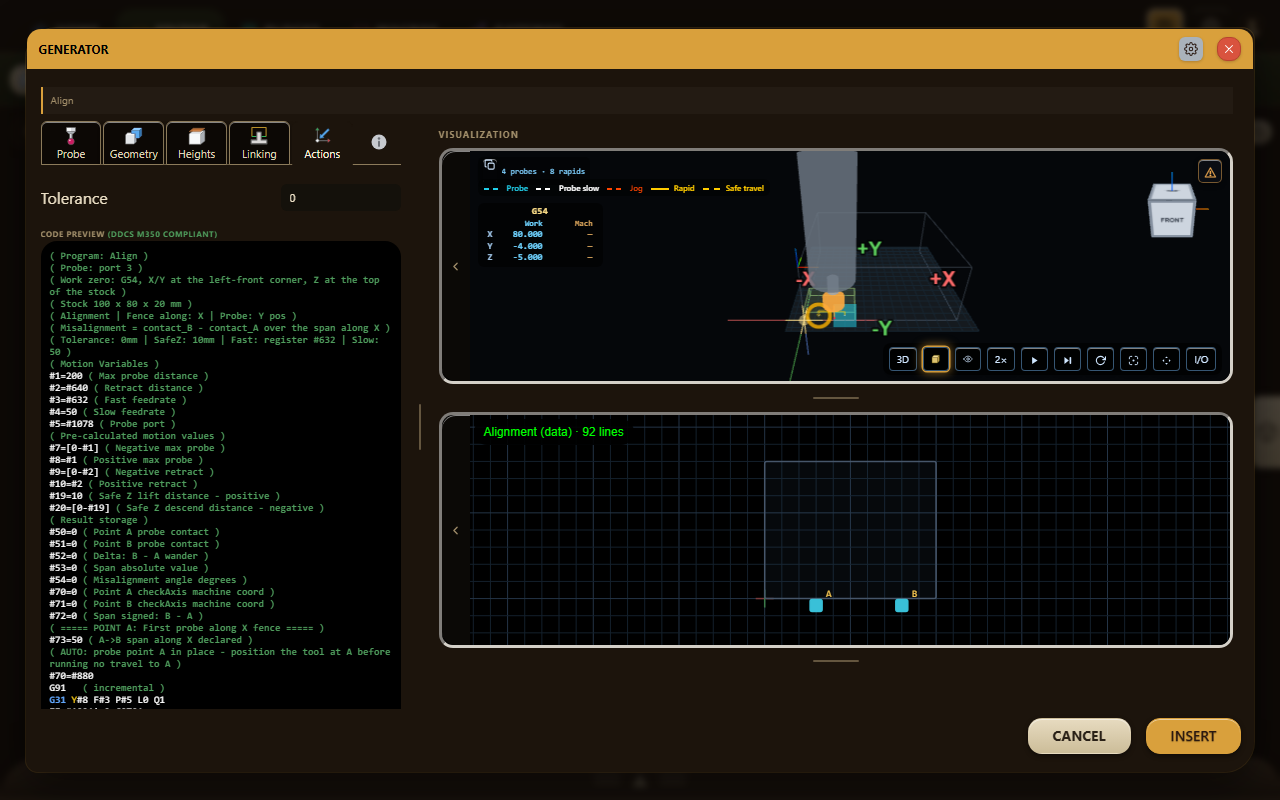This screenshot has height=800, width=1280.
Task: Reset the simulation with reload icon
Action: tap(1100, 359)
